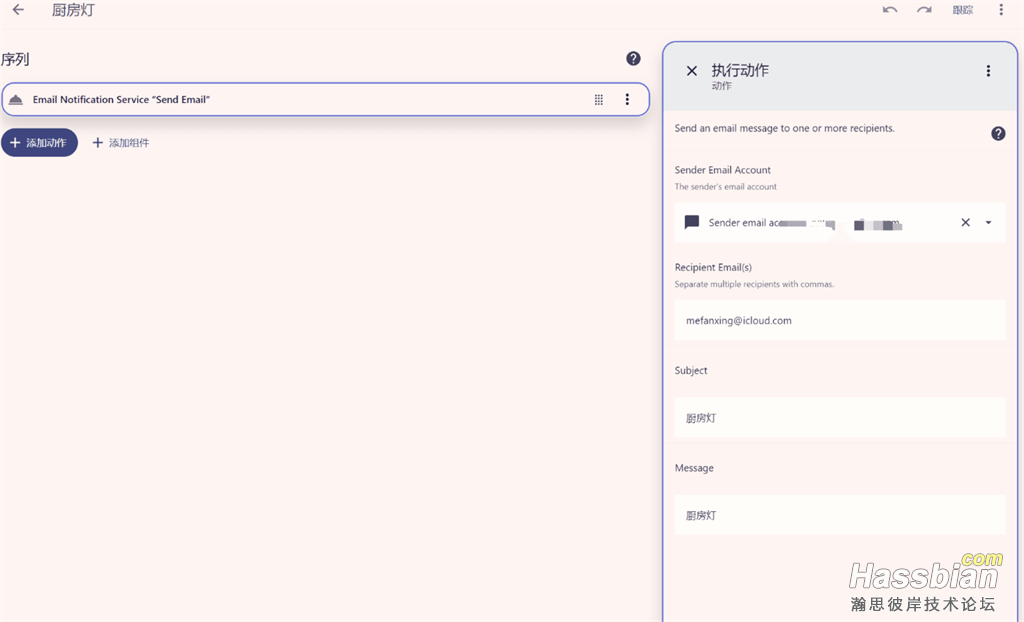
Task: Click the sender account chat icon
Action: (692, 223)
